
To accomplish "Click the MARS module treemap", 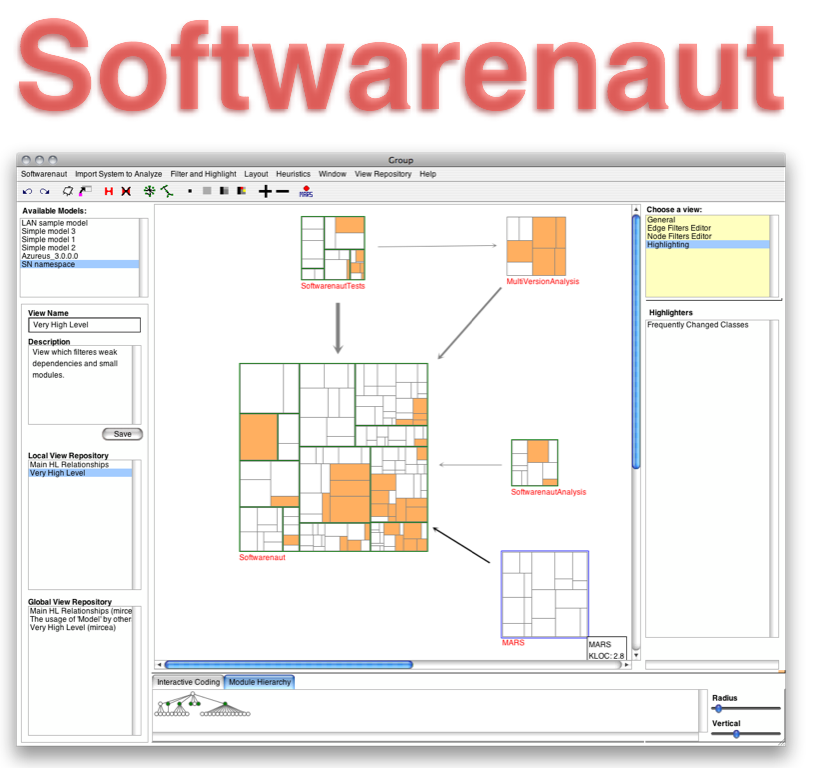I will 544,594.
